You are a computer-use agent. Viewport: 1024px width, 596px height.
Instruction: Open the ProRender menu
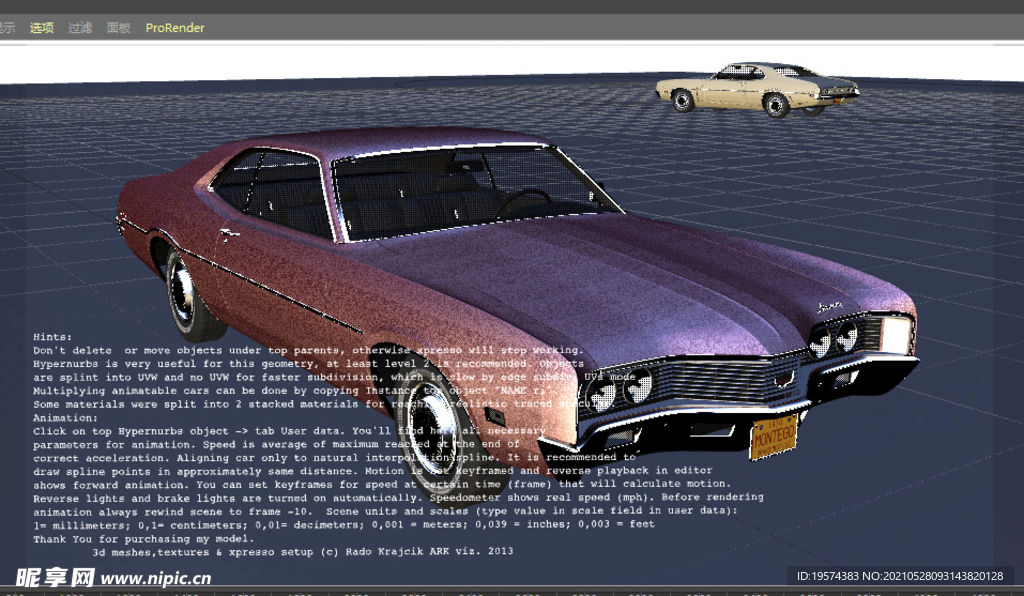pyautogui.click(x=175, y=28)
